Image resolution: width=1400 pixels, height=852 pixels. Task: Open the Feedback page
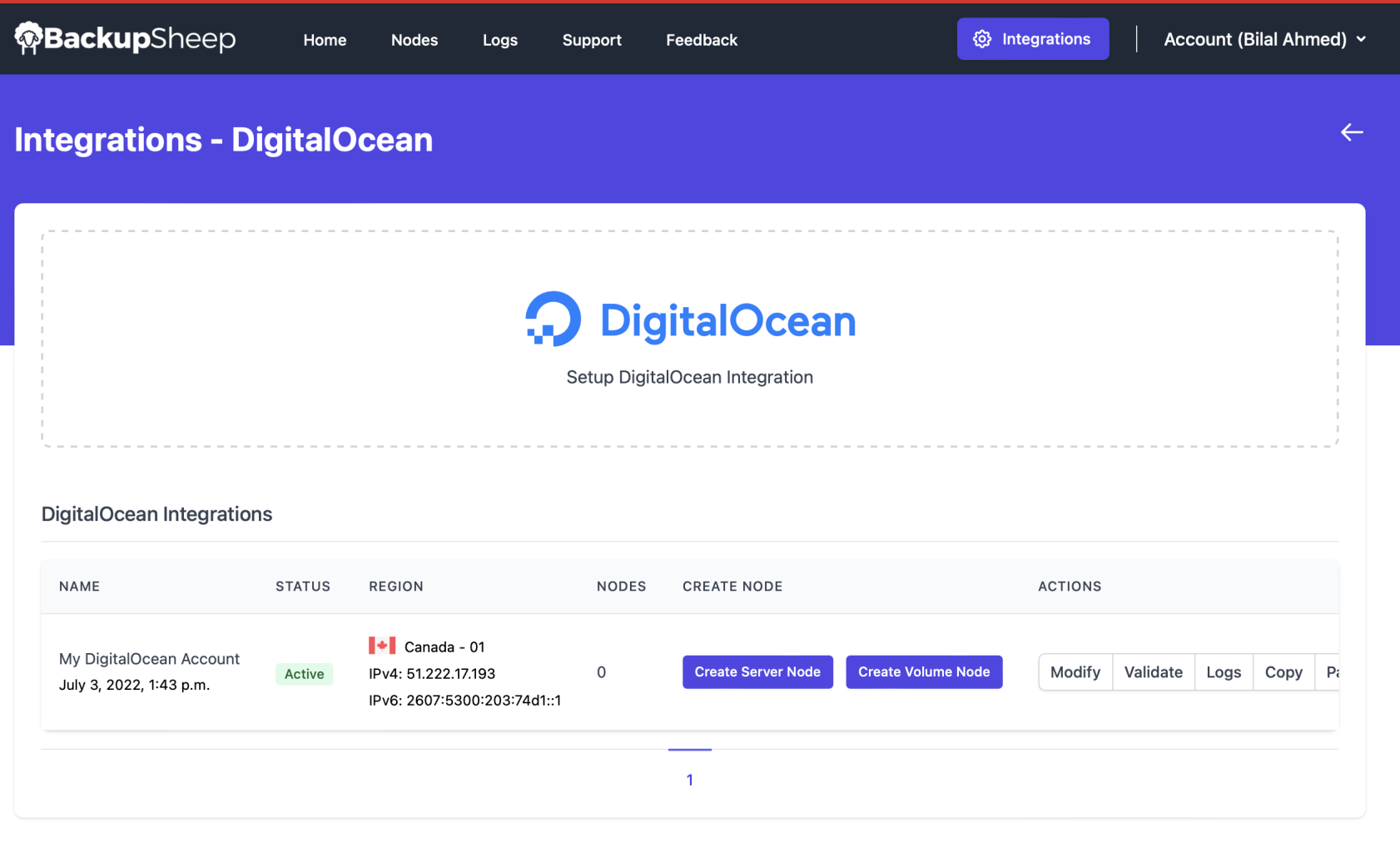pyautogui.click(x=702, y=40)
